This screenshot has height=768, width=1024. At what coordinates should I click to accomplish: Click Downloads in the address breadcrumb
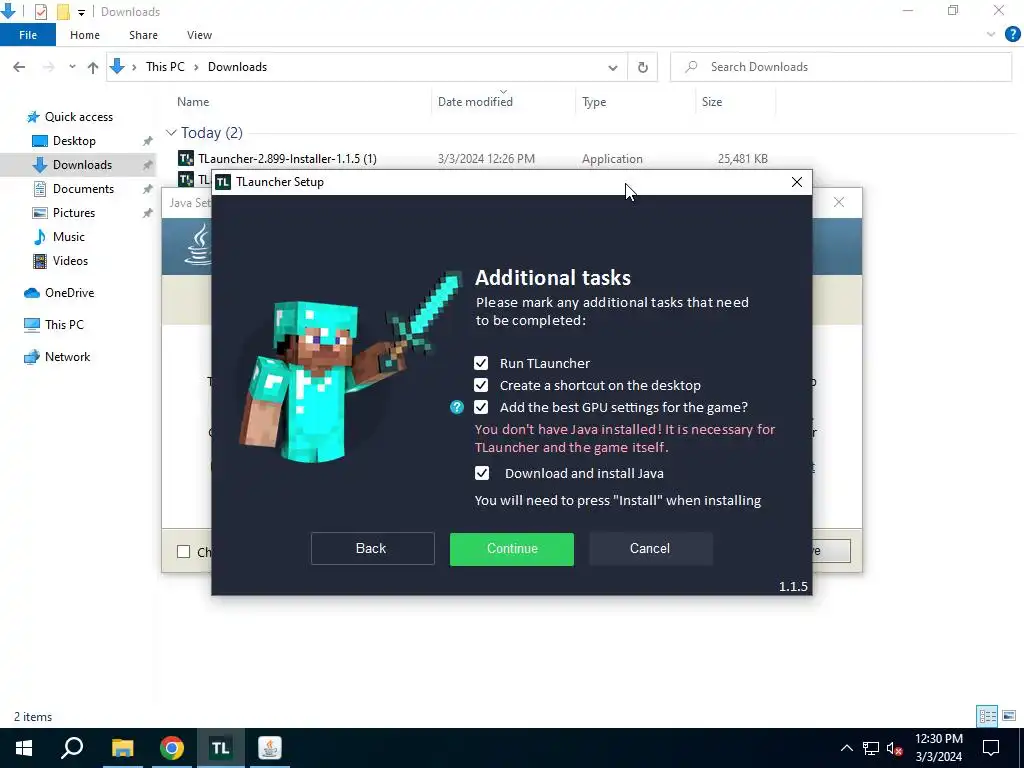[237, 67]
